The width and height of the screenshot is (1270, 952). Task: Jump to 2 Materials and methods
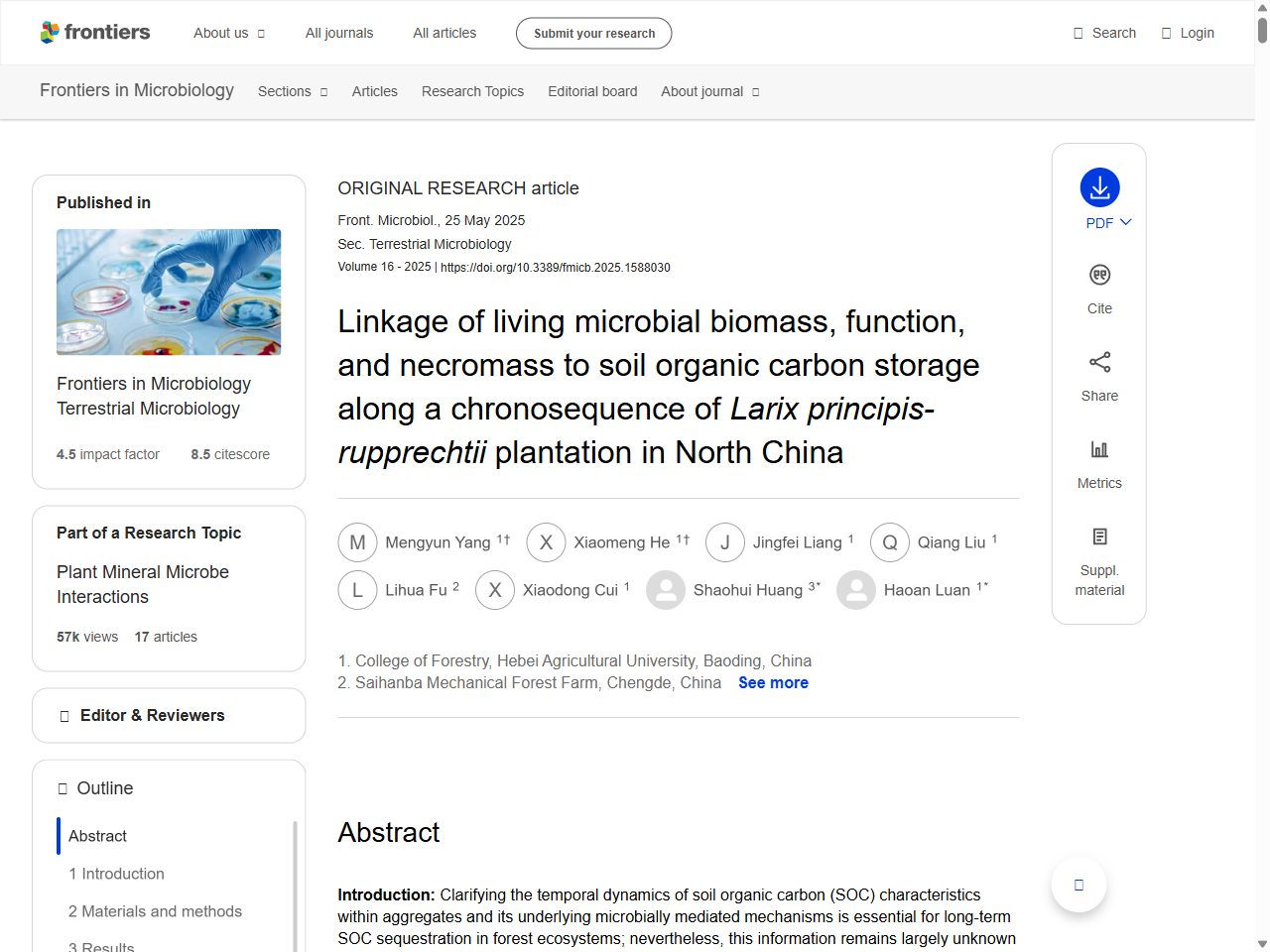(155, 911)
